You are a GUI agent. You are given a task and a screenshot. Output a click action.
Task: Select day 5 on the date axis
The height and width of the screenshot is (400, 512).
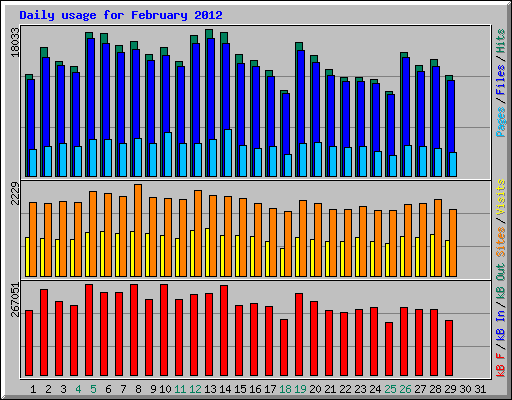point(93,389)
